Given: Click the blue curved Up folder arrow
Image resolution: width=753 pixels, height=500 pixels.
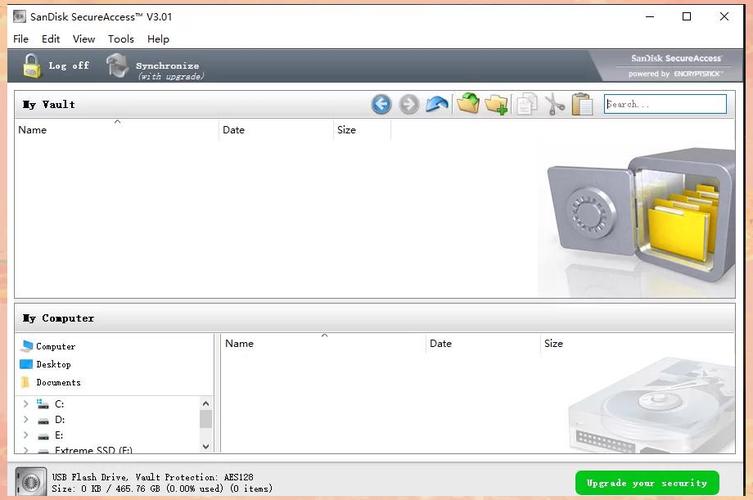Looking at the screenshot, I should pyautogui.click(x=436, y=104).
